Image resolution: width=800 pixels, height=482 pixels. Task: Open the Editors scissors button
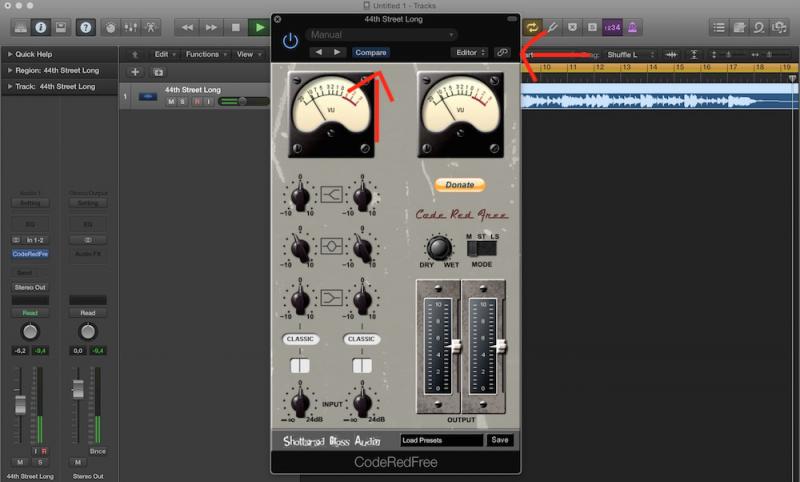tap(151, 27)
